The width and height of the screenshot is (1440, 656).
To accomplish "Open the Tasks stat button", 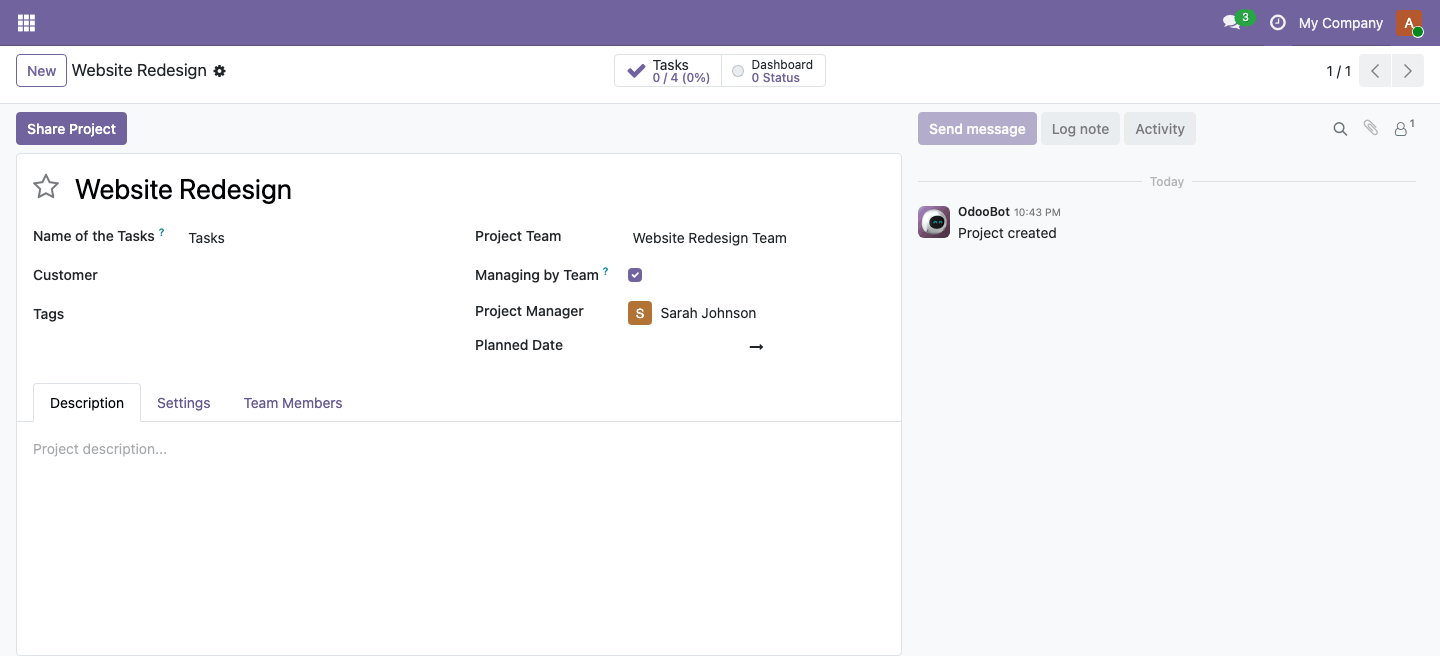I will click(x=668, y=71).
